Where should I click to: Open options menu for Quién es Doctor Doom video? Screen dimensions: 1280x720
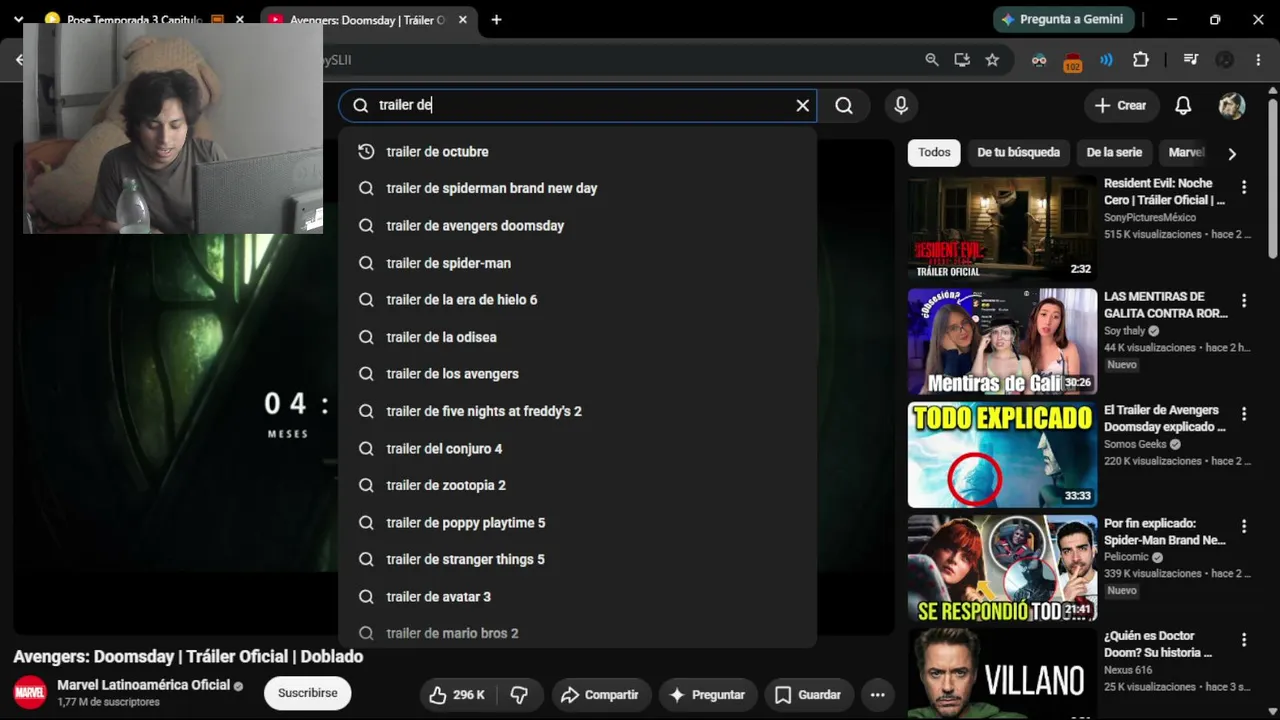tap(1244, 640)
